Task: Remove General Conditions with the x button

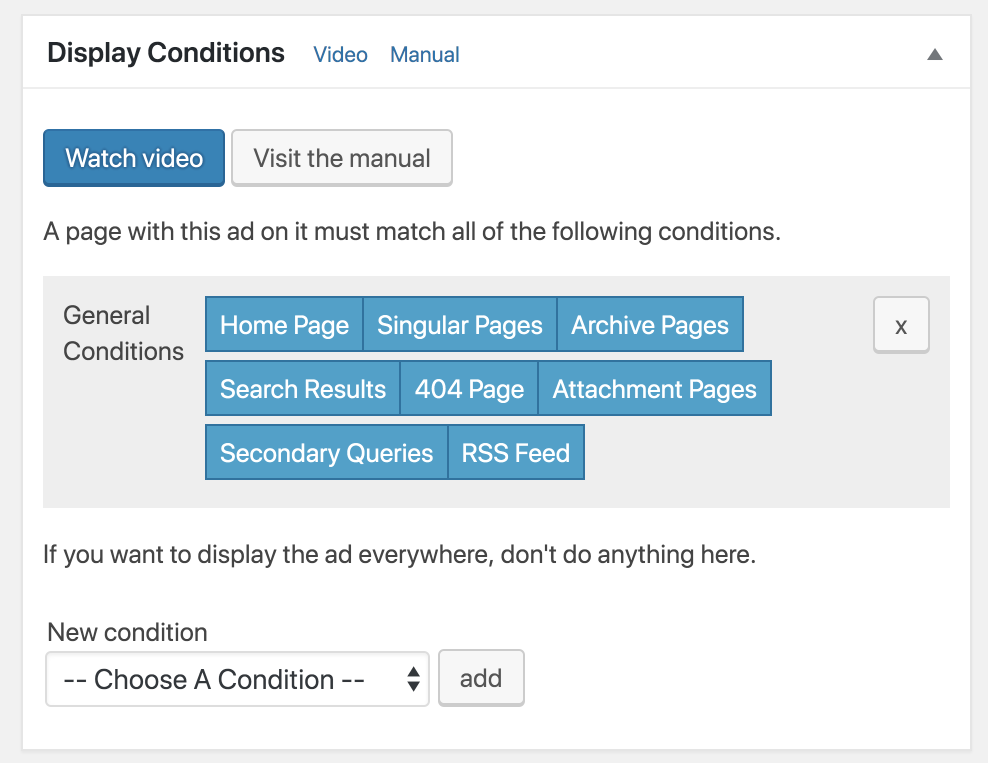Action: pos(901,325)
